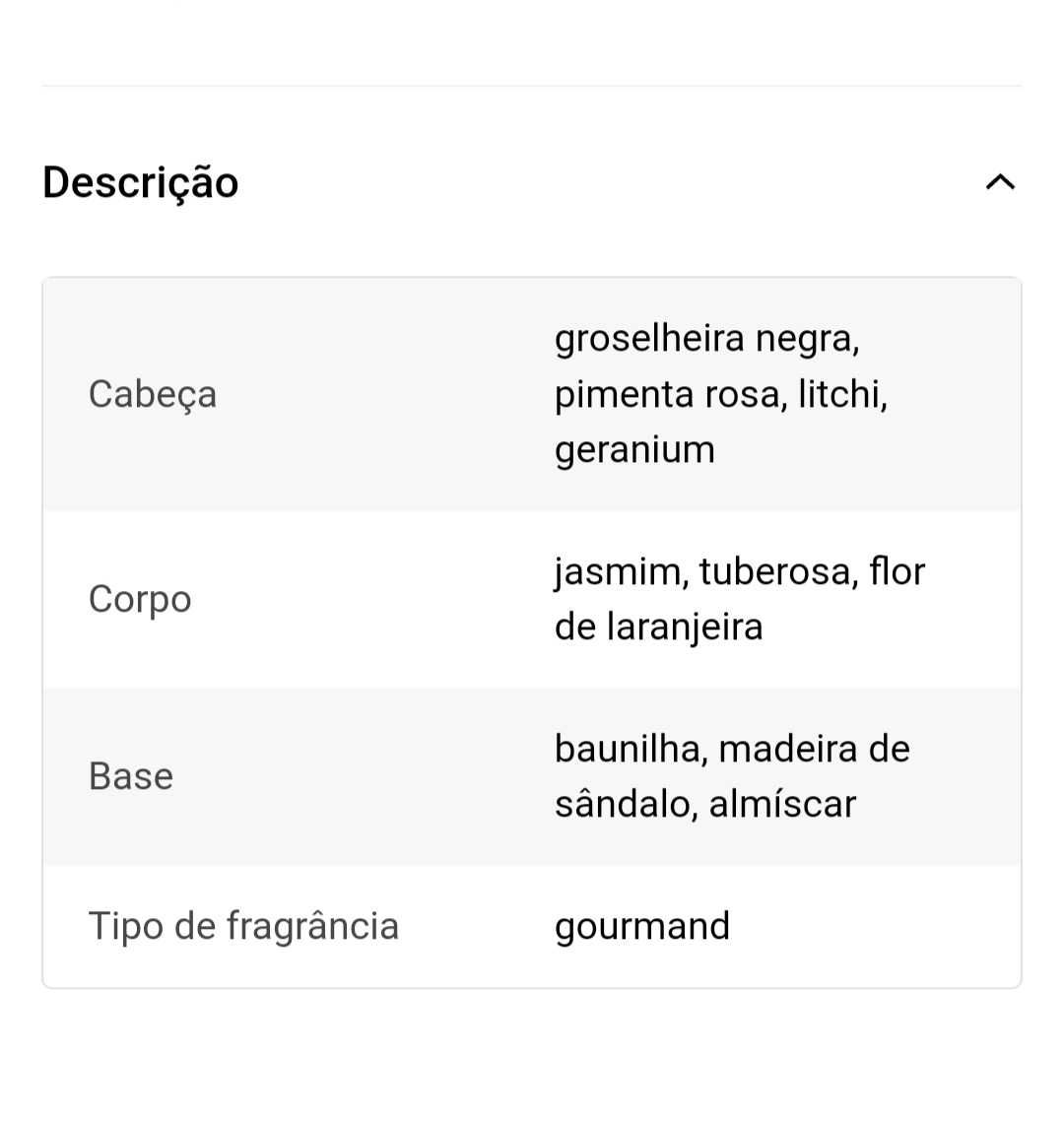Image resolution: width=1064 pixels, height=1125 pixels.
Task: Select the Base row label
Action: coord(131,776)
